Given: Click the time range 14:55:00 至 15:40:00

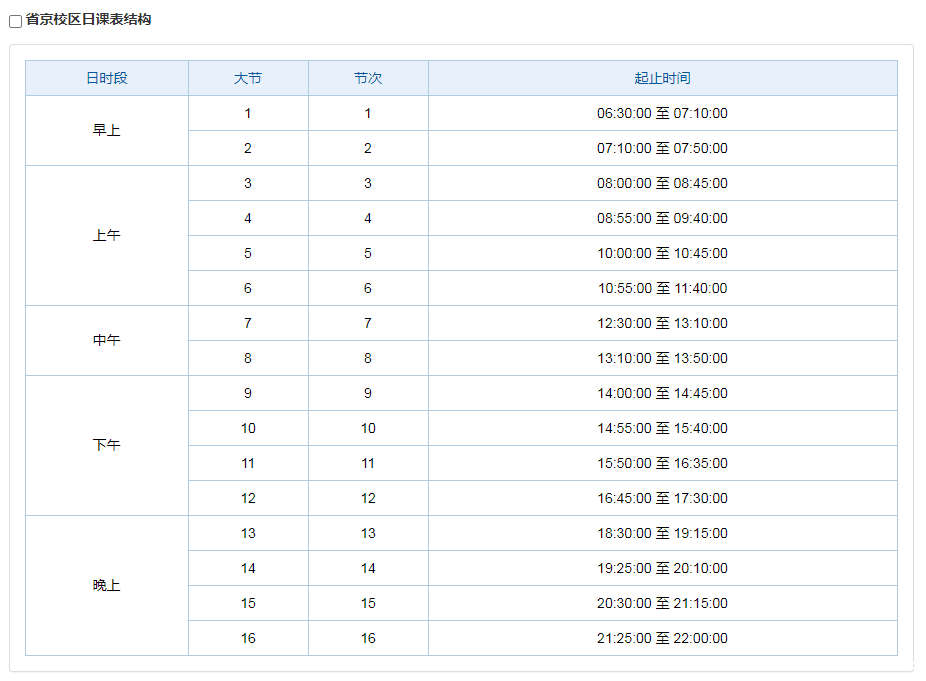Looking at the screenshot, I should [662, 429].
